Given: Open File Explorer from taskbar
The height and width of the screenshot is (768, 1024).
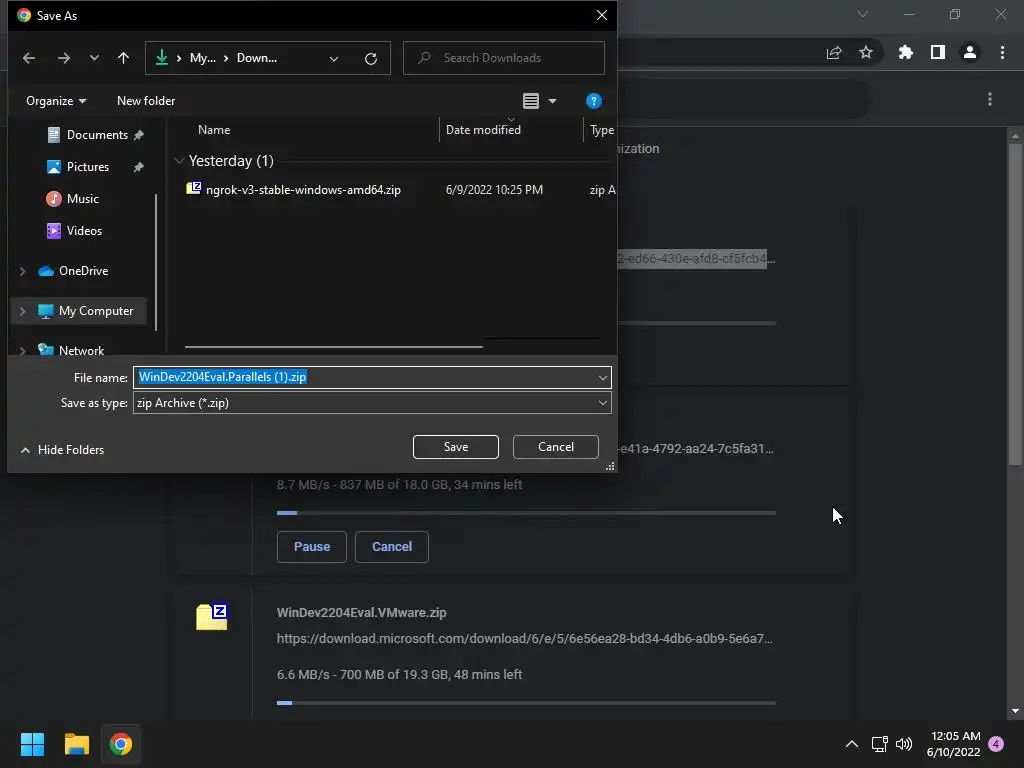Looking at the screenshot, I should coord(76,744).
